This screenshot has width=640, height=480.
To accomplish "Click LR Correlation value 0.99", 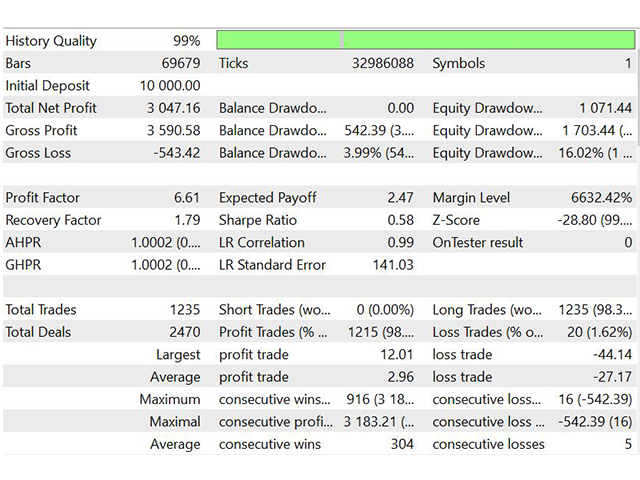I will point(400,243).
